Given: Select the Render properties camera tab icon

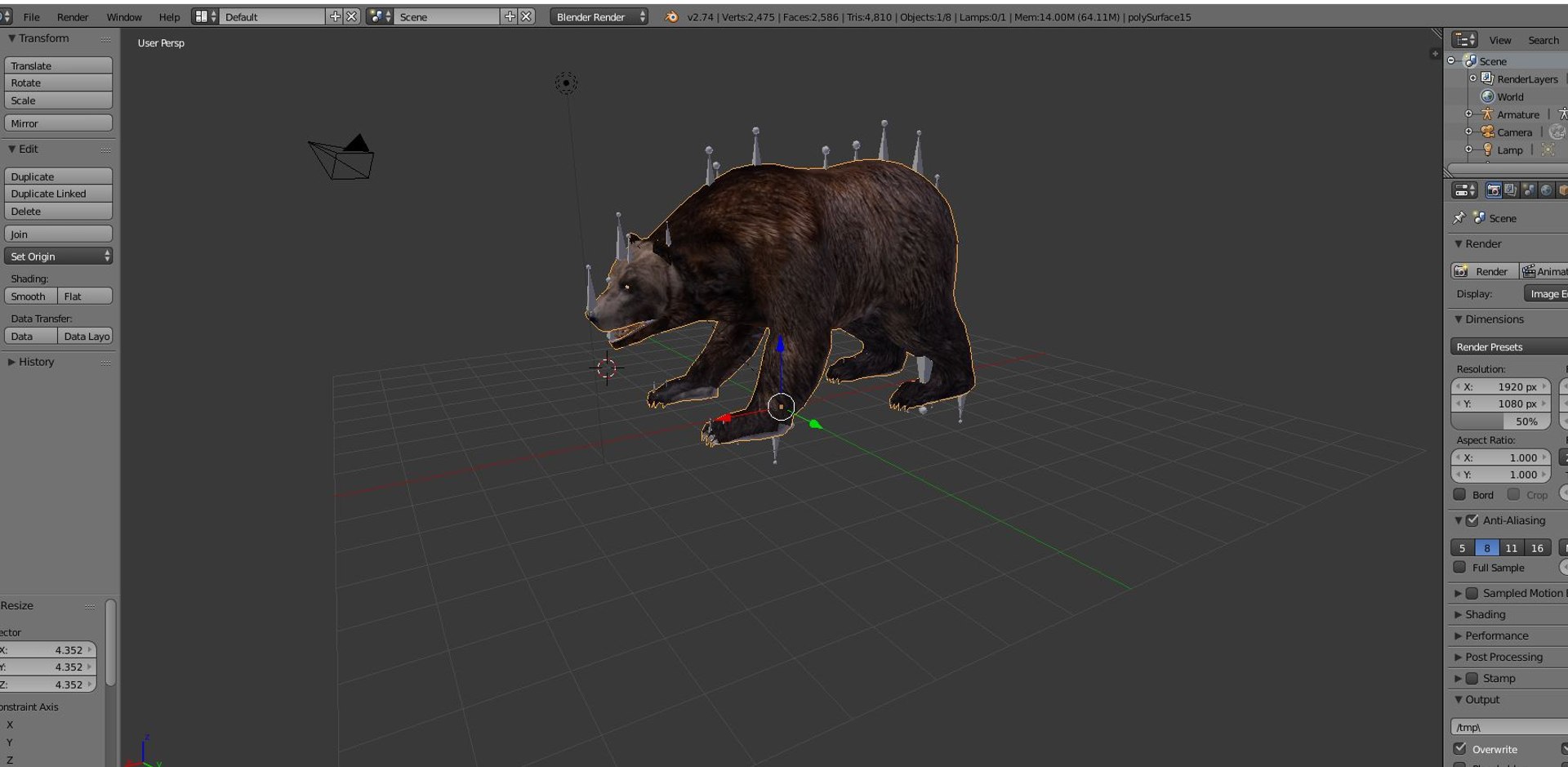Looking at the screenshot, I should [x=1494, y=190].
